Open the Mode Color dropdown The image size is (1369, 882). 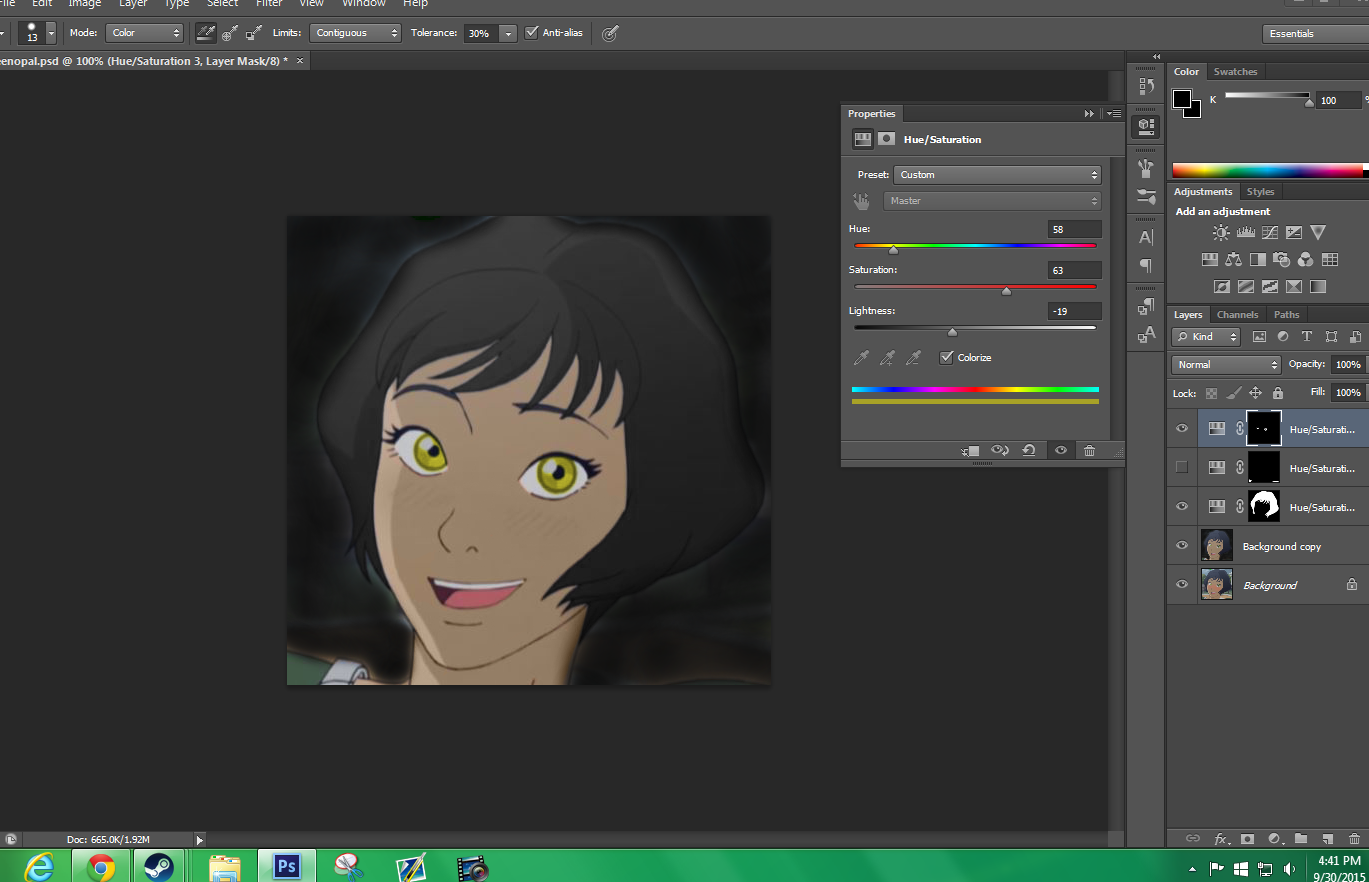(x=145, y=33)
